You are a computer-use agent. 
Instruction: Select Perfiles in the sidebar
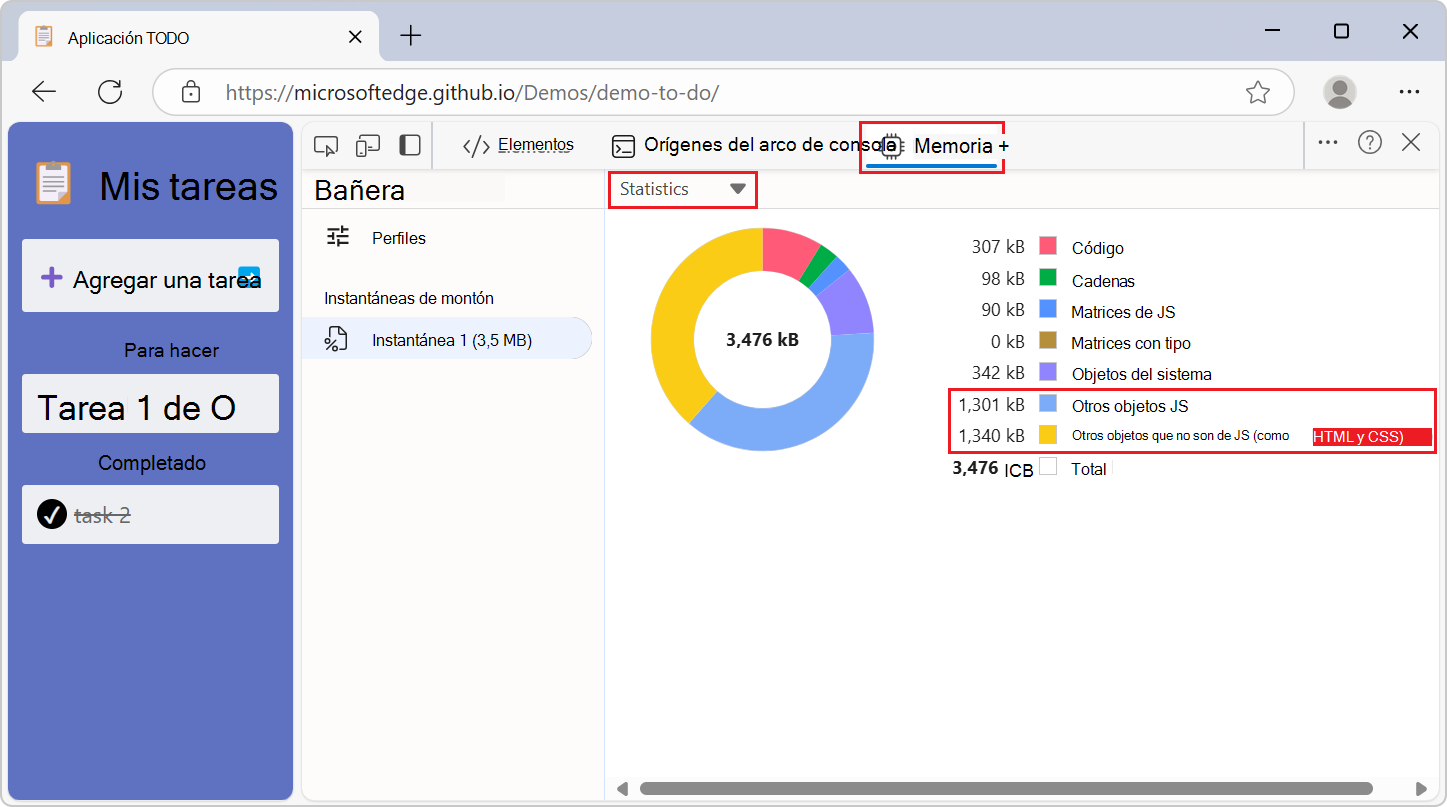click(x=399, y=238)
